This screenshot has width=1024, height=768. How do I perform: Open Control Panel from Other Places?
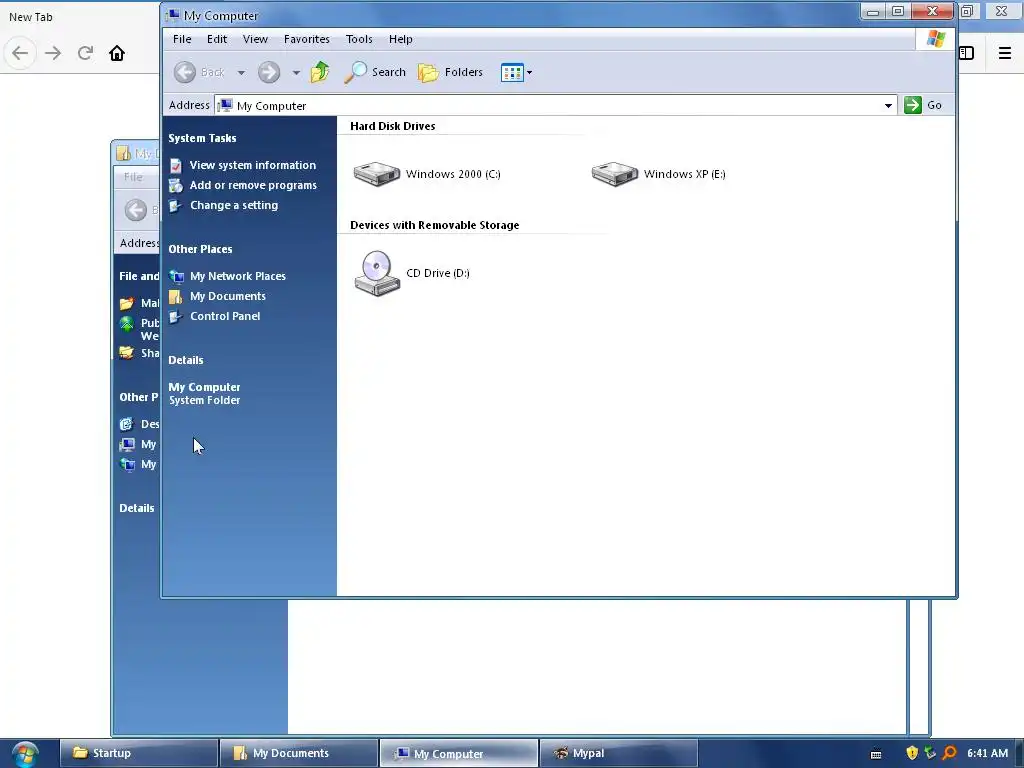click(x=225, y=316)
